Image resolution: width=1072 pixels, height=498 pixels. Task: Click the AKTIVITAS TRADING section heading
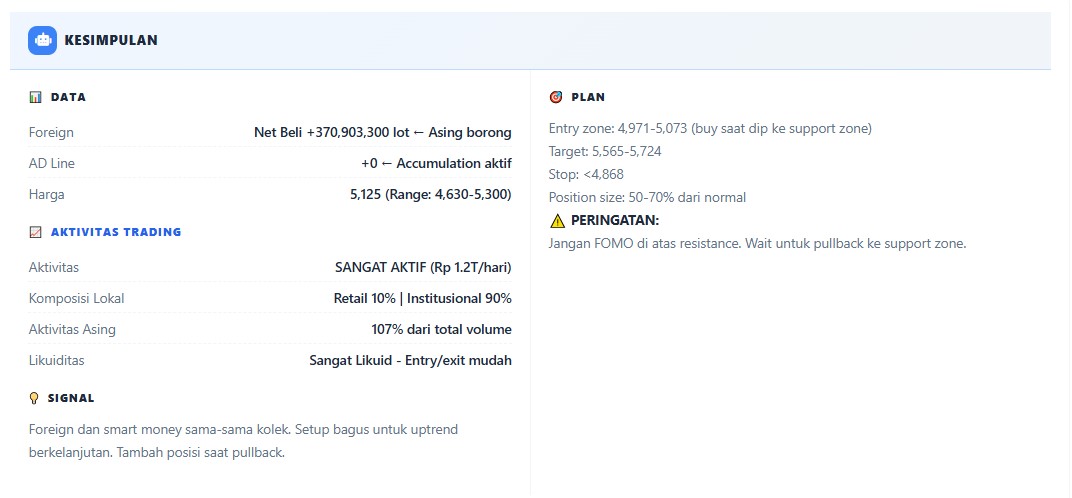pyautogui.click(x=116, y=232)
